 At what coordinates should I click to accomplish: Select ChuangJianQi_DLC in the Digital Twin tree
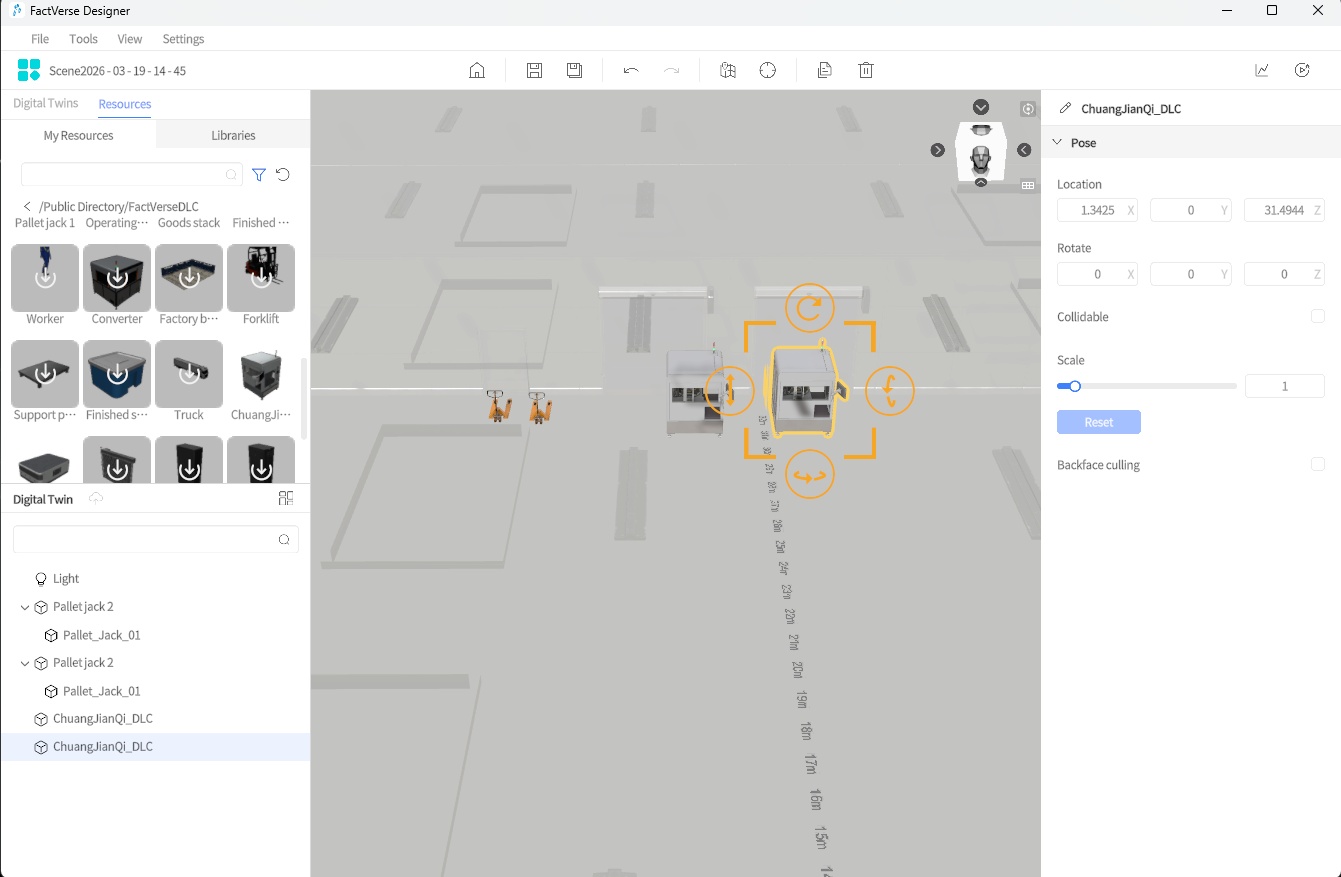click(x=103, y=718)
